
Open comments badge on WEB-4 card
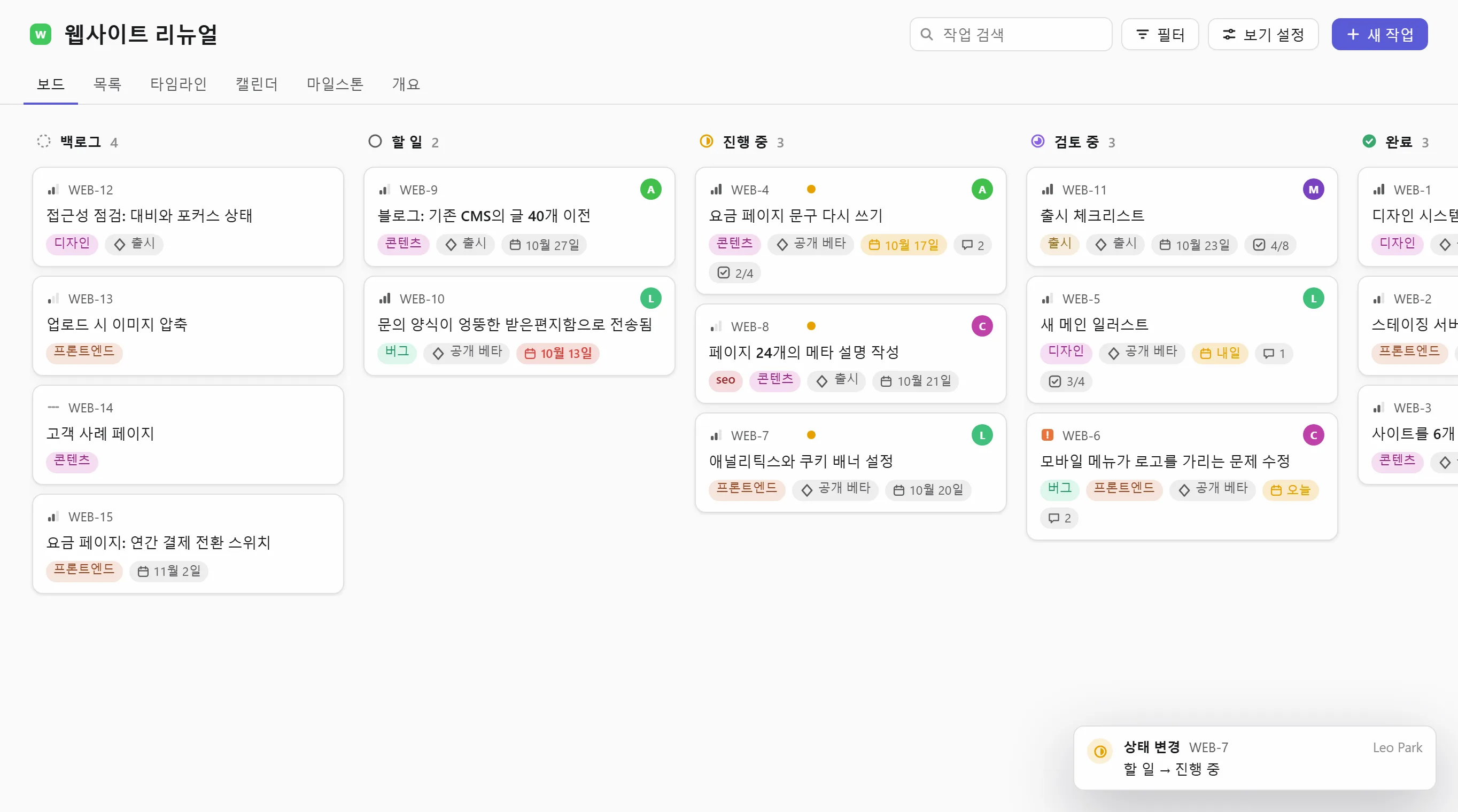click(x=972, y=245)
